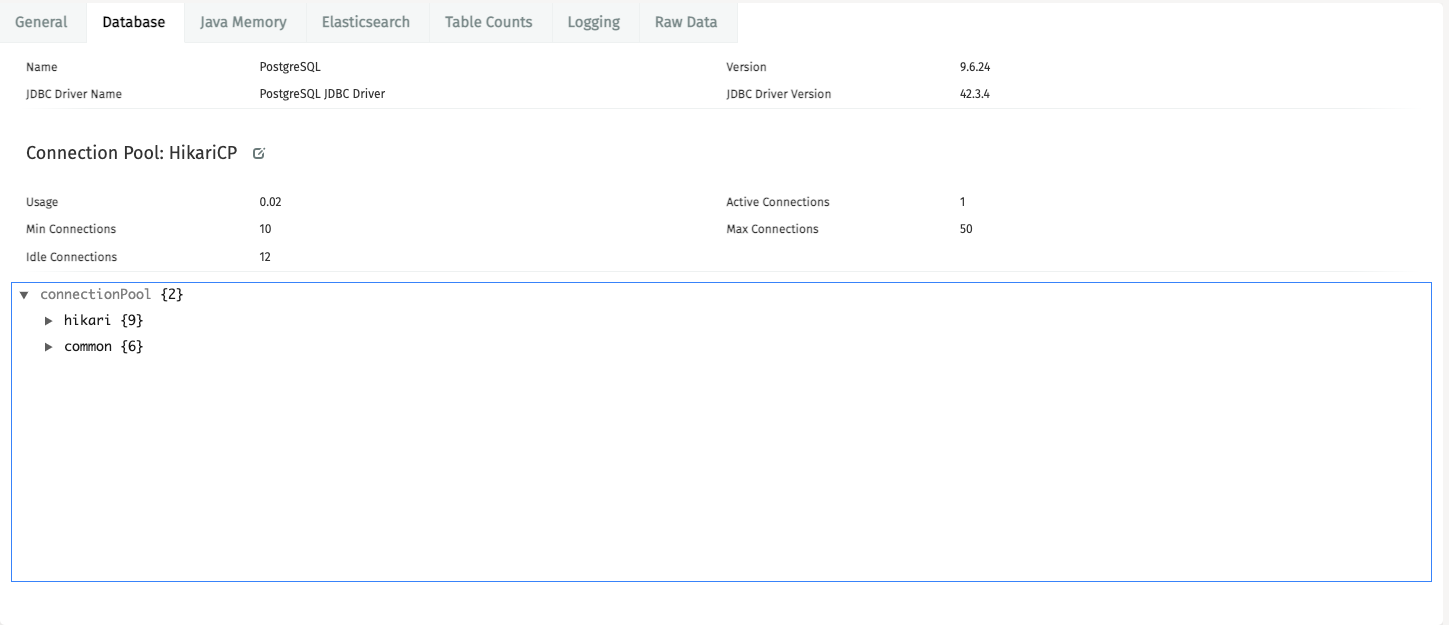Open the Java Memory tab
The height and width of the screenshot is (625, 1449).
point(243,21)
